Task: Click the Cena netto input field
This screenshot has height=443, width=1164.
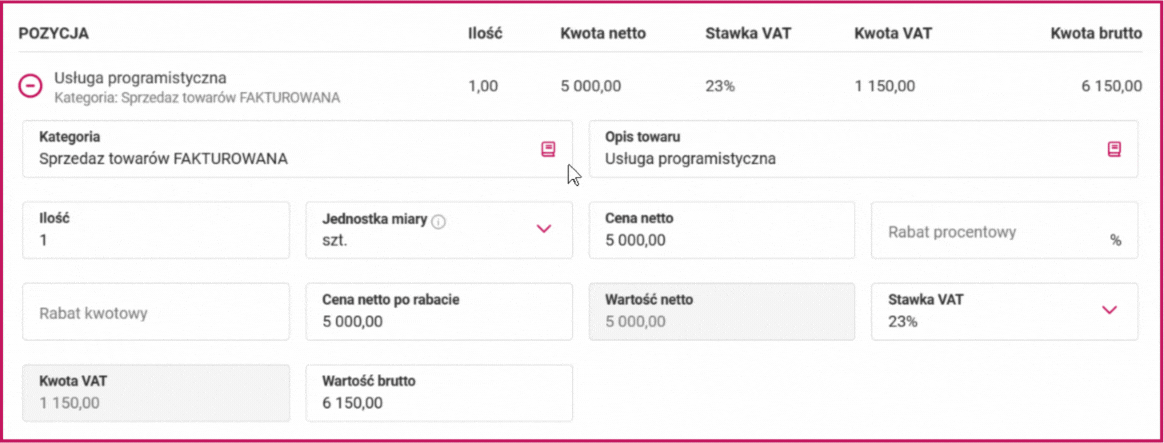Action: [x=722, y=230]
